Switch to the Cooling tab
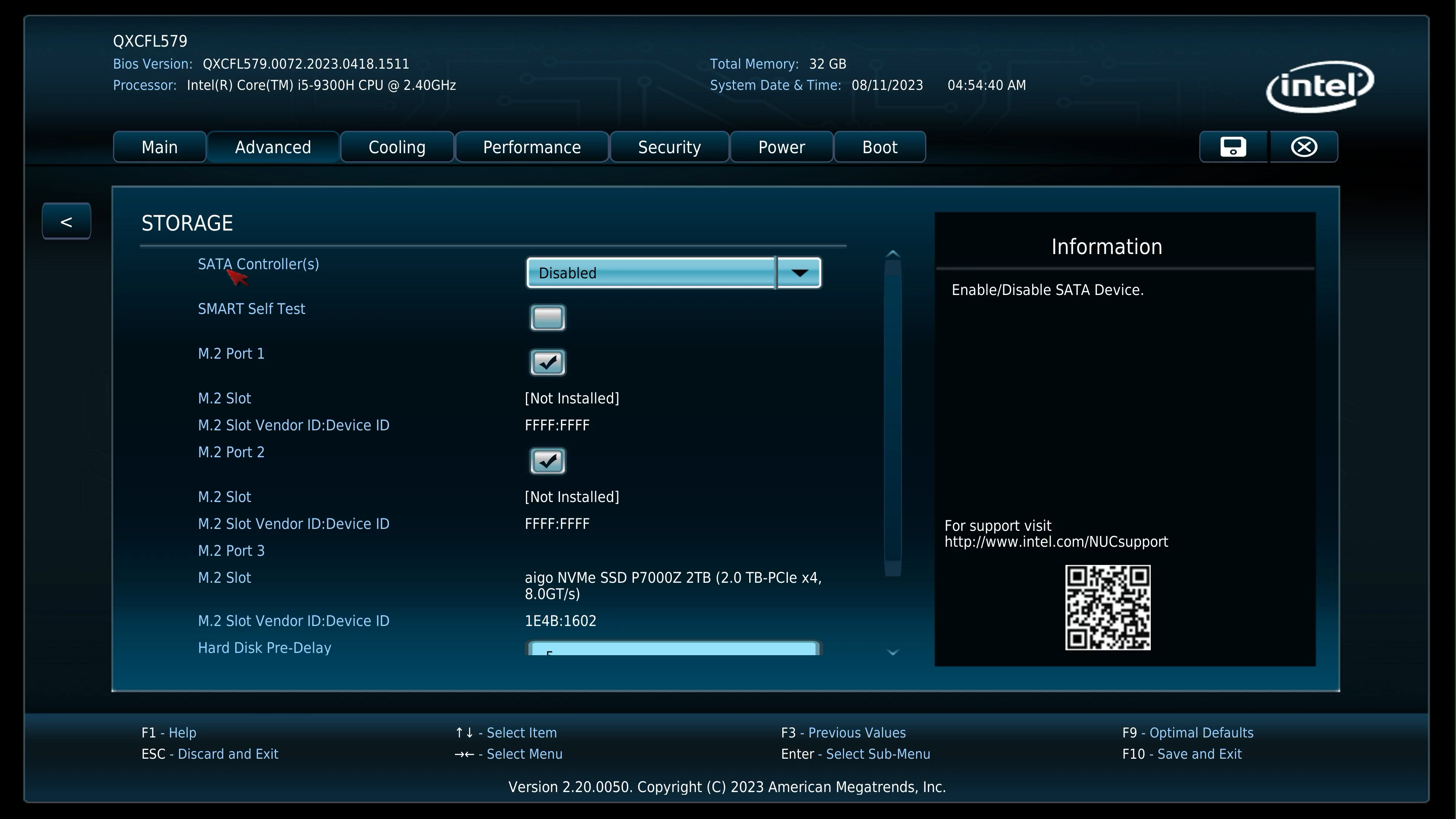Viewport: 1456px width, 819px height. pos(397,147)
